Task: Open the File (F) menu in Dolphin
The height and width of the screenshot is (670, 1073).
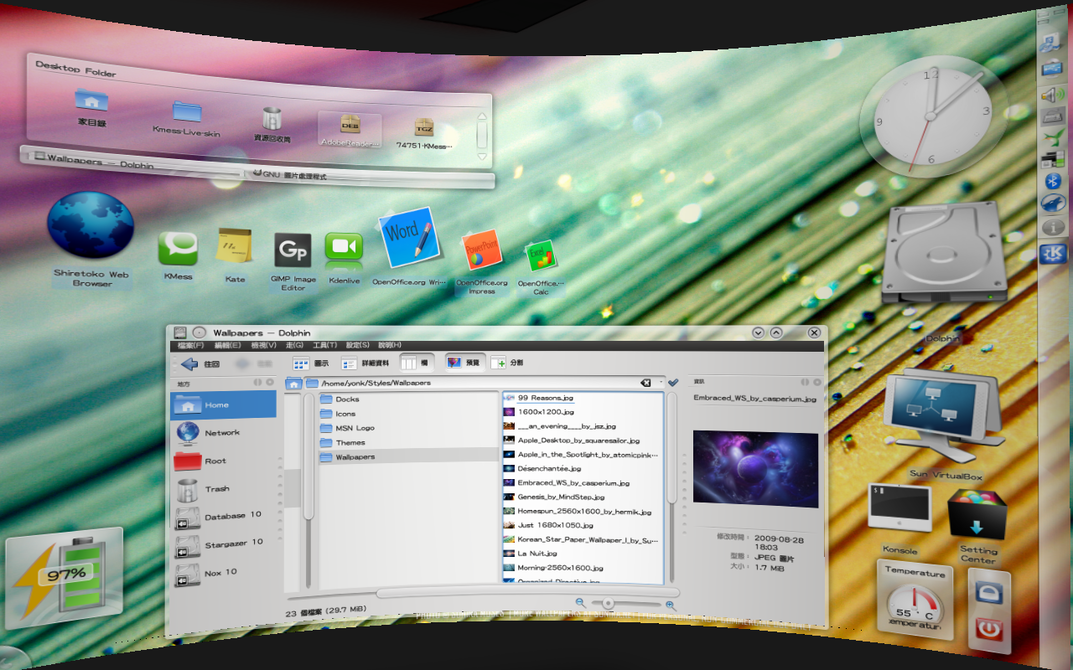Action: [x=191, y=346]
